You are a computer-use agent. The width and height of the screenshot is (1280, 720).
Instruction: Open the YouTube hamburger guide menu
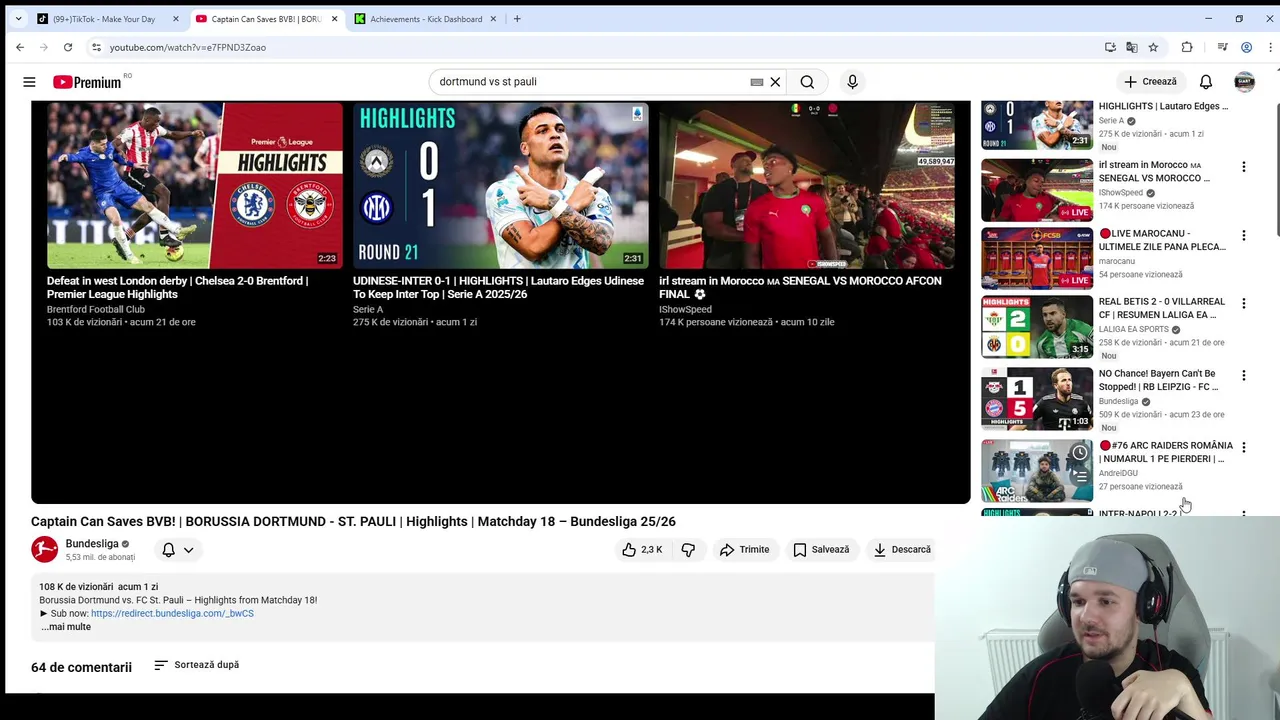tap(29, 82)
